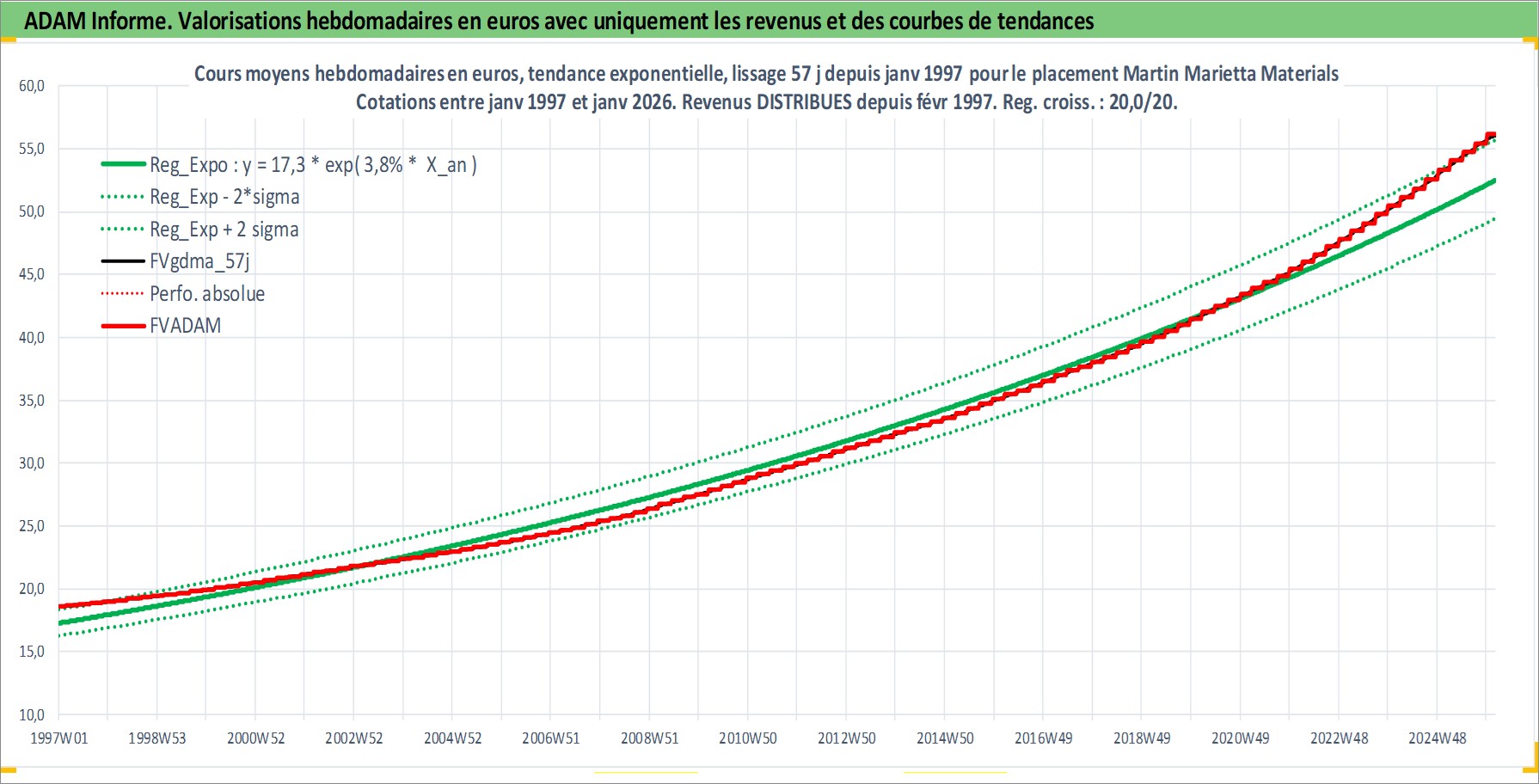Click the FVADAM legend label
Viewport: 1539px width, 784px height.
point(185,326)
